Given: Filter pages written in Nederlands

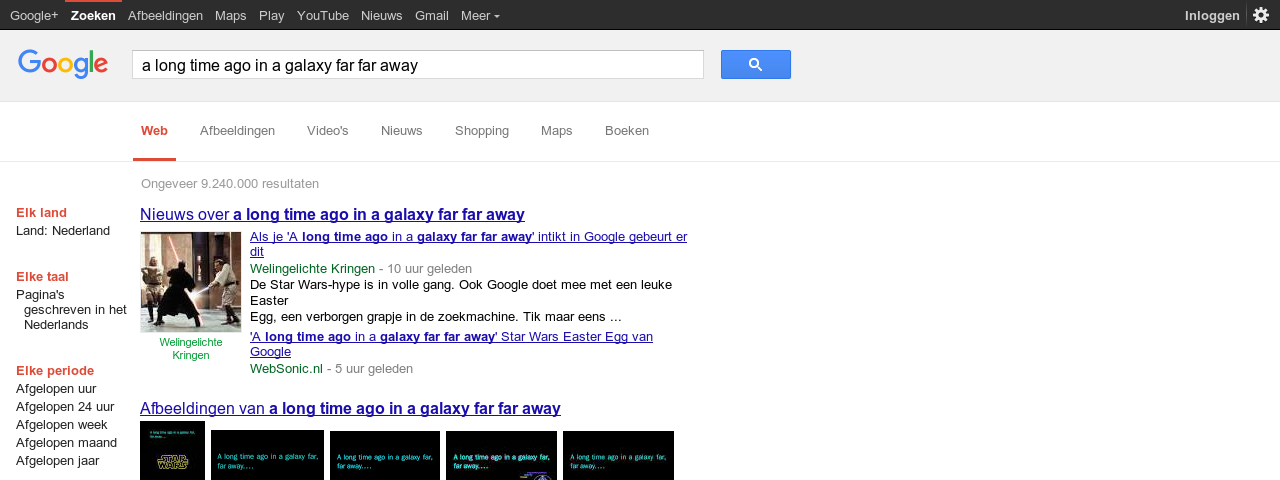Looking at the screenshot, I should point(71,310).
